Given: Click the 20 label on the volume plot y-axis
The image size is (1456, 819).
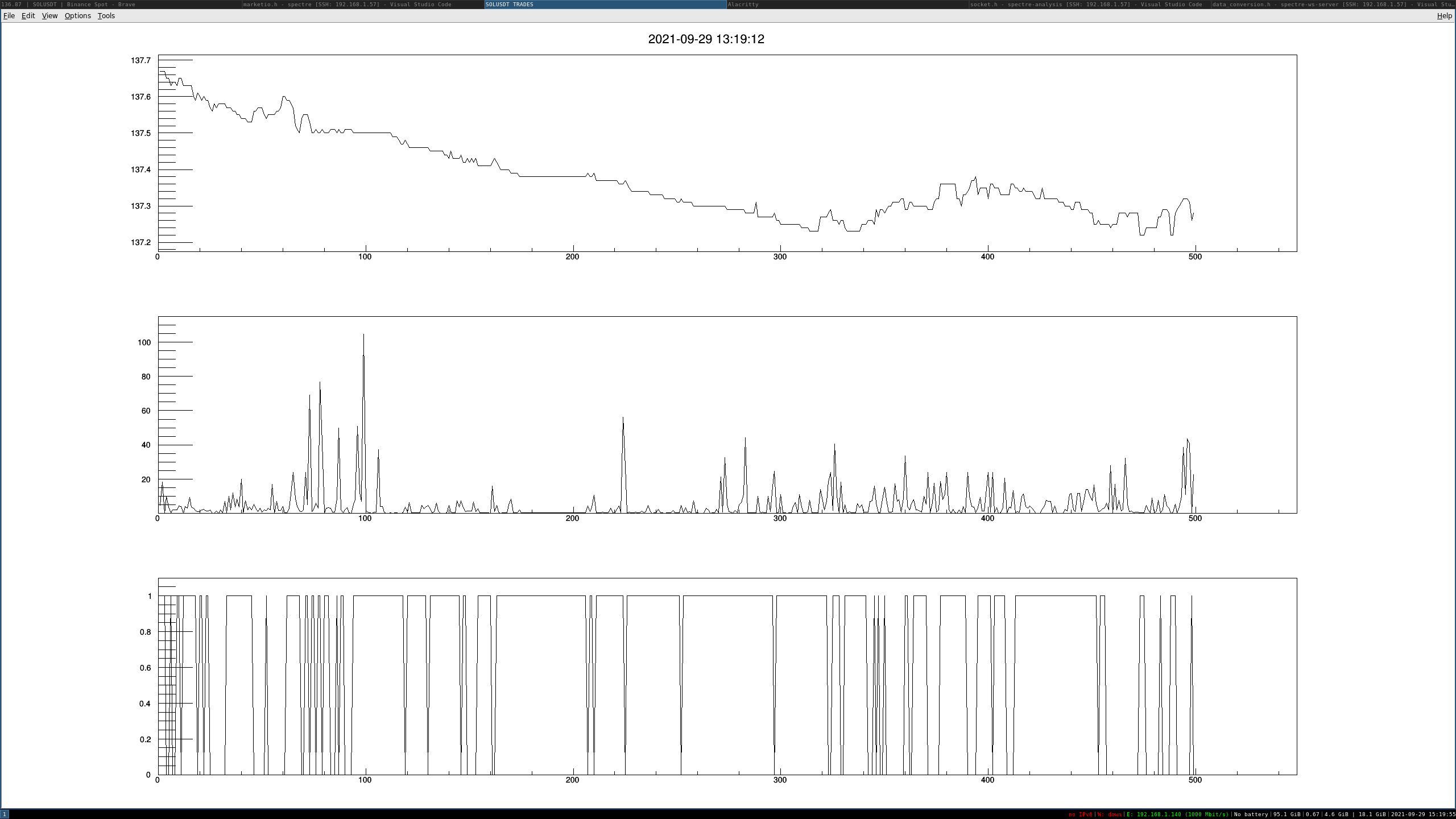Looking at the screenshot, I should click(x=146, y=479).
